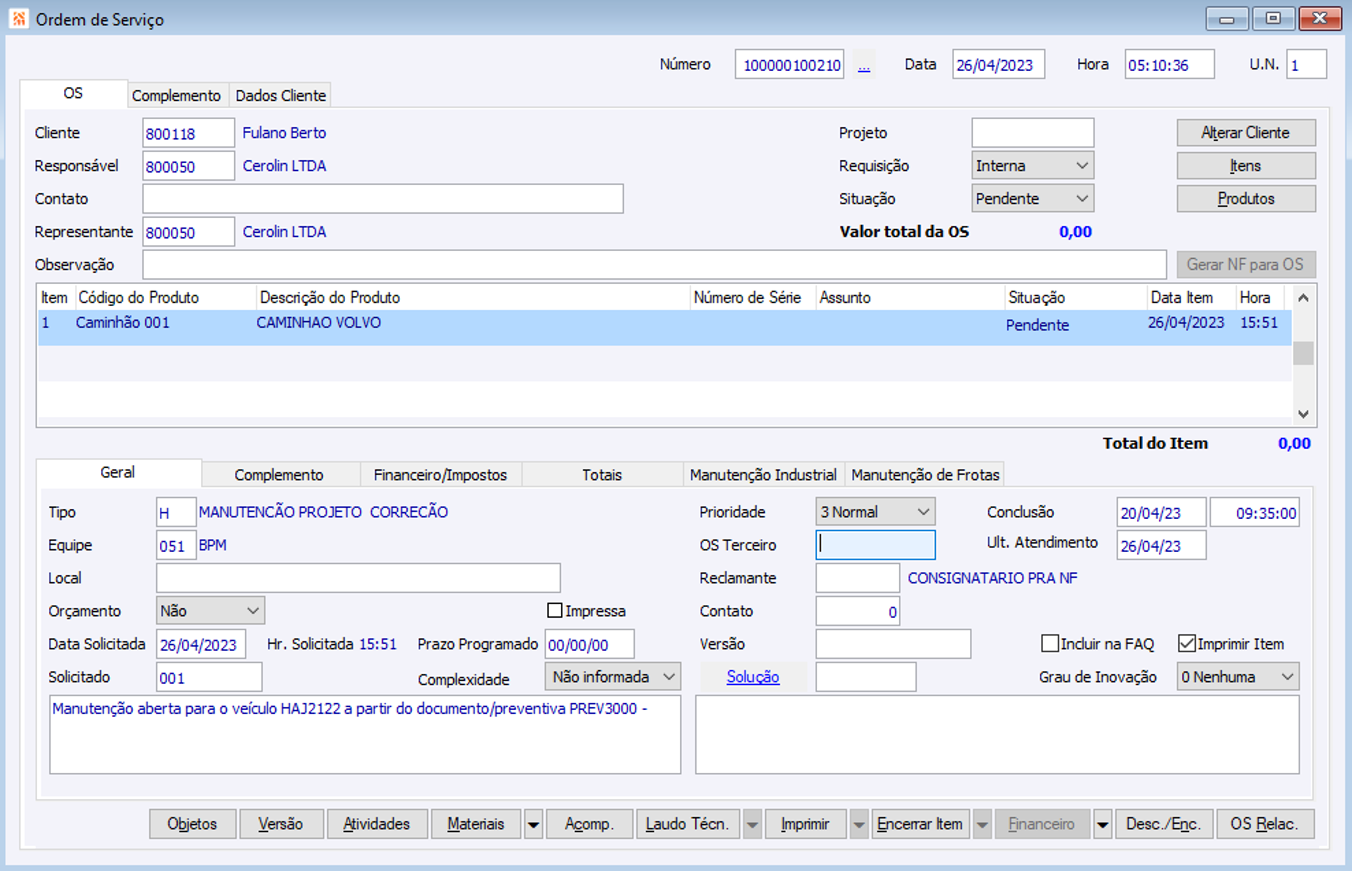Open arrow menu beside Laudo Técn. button

pyautogui.click(x=752, y=825)
